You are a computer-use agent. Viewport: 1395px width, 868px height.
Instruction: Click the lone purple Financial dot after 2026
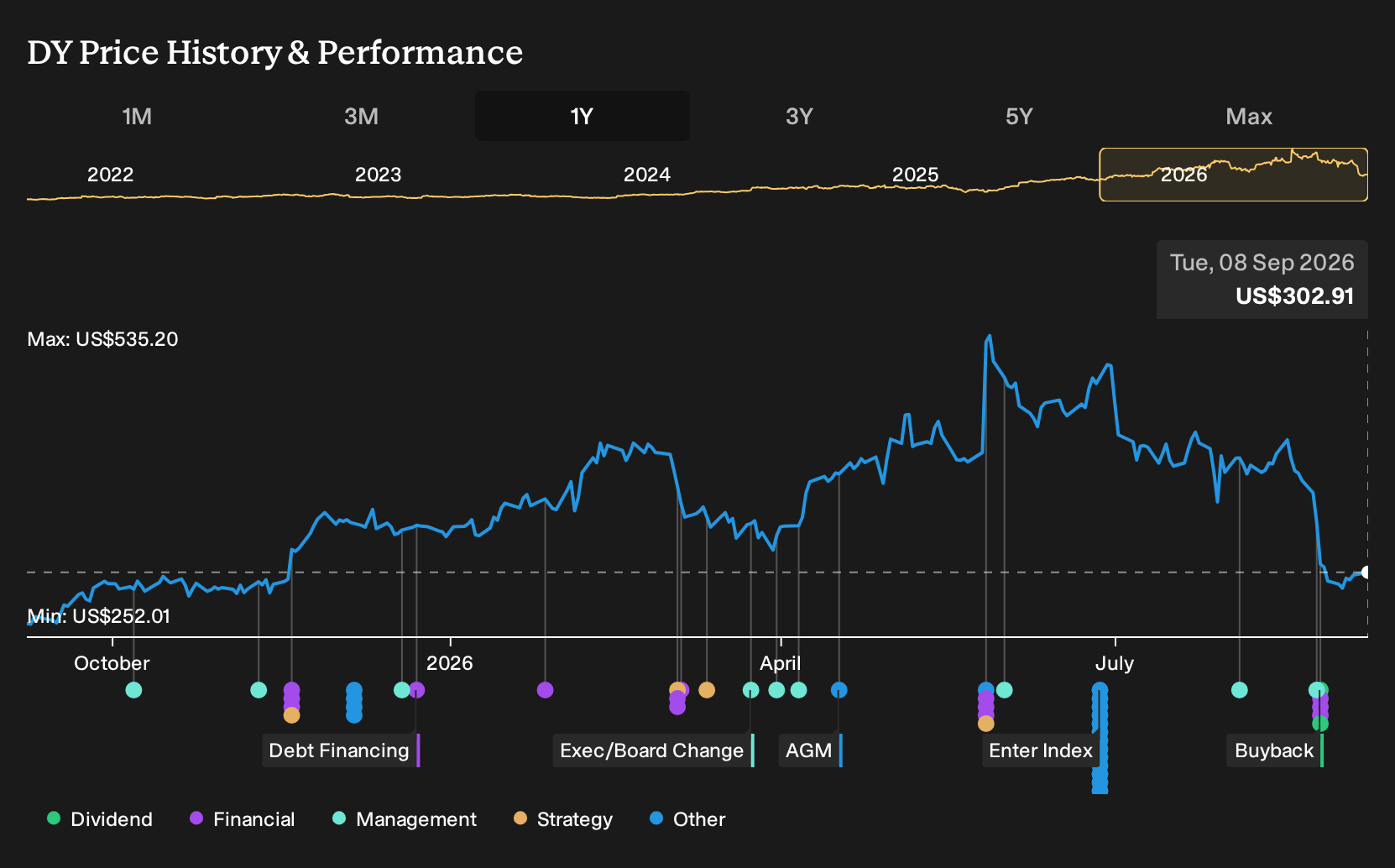pos(545,690)
